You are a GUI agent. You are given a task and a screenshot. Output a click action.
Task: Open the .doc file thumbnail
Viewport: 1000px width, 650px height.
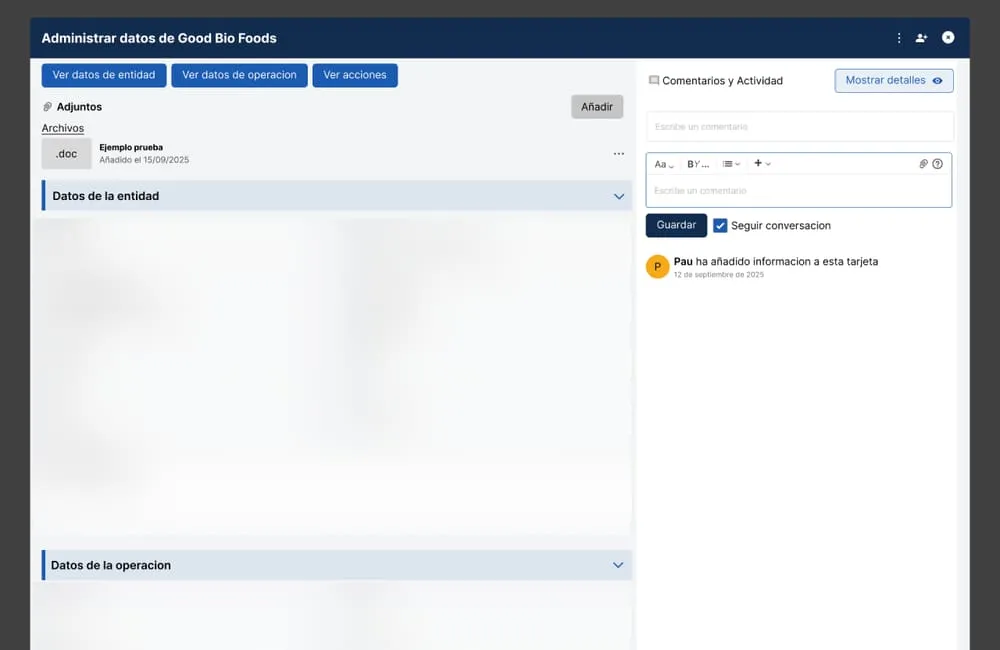click(66, 154)
